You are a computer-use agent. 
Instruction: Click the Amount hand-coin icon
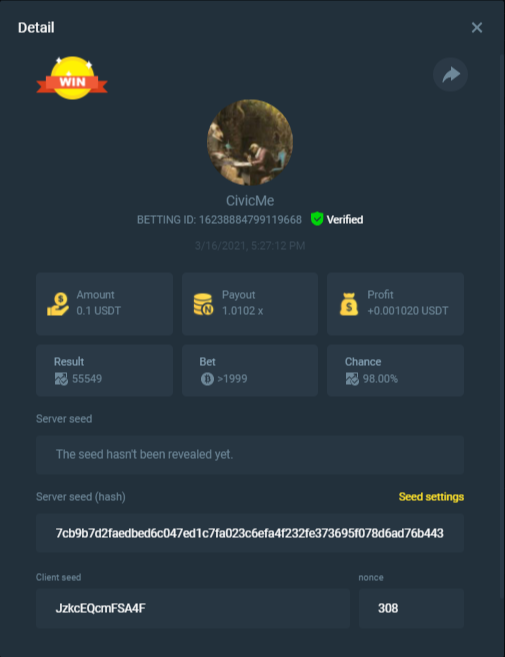(58, 304)
